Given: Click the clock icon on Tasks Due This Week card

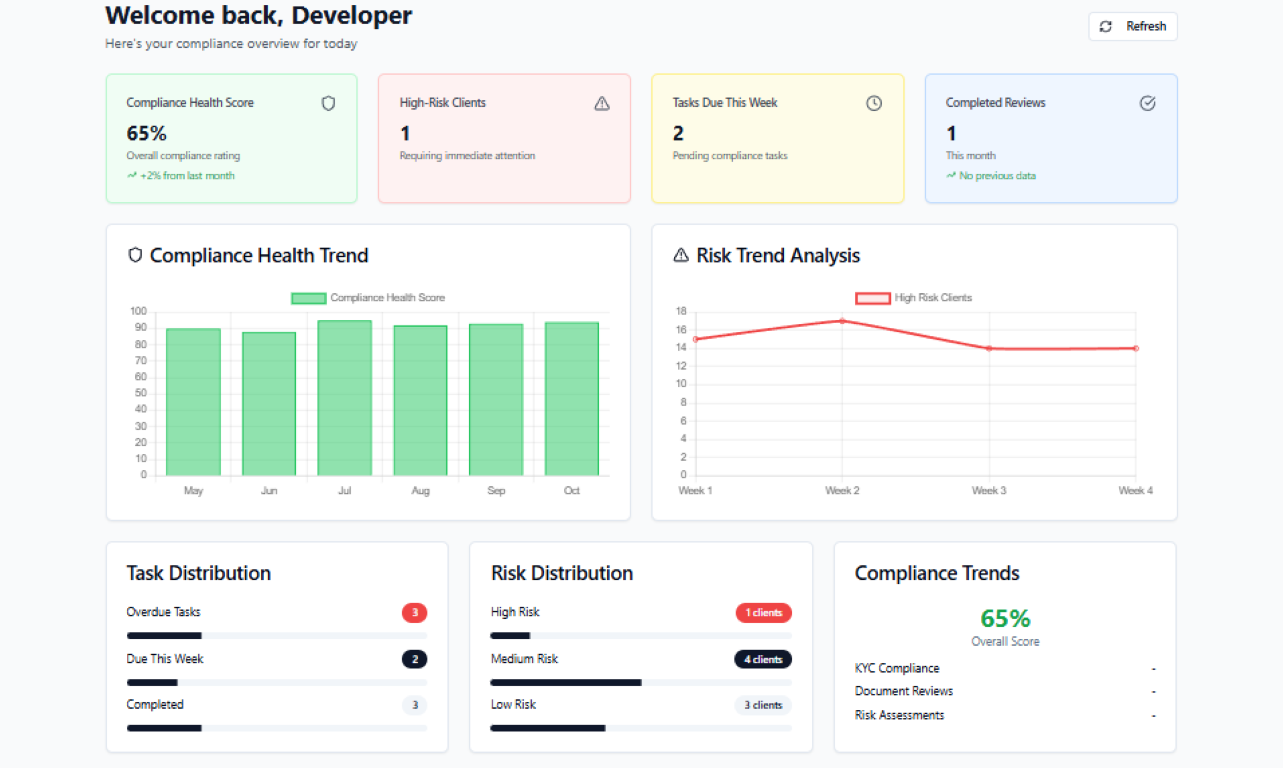Looking at the screenshot, I should click(x=874, y=102).
